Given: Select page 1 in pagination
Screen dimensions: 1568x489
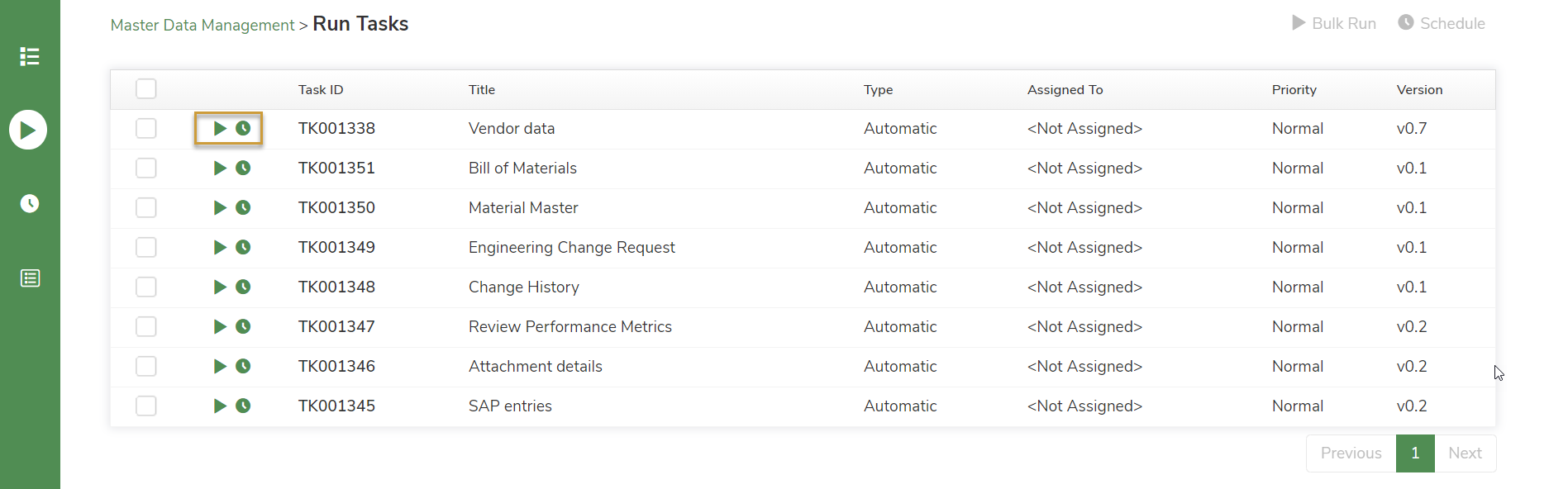Looking at the screenshot, I should (x=1414, y=453).
